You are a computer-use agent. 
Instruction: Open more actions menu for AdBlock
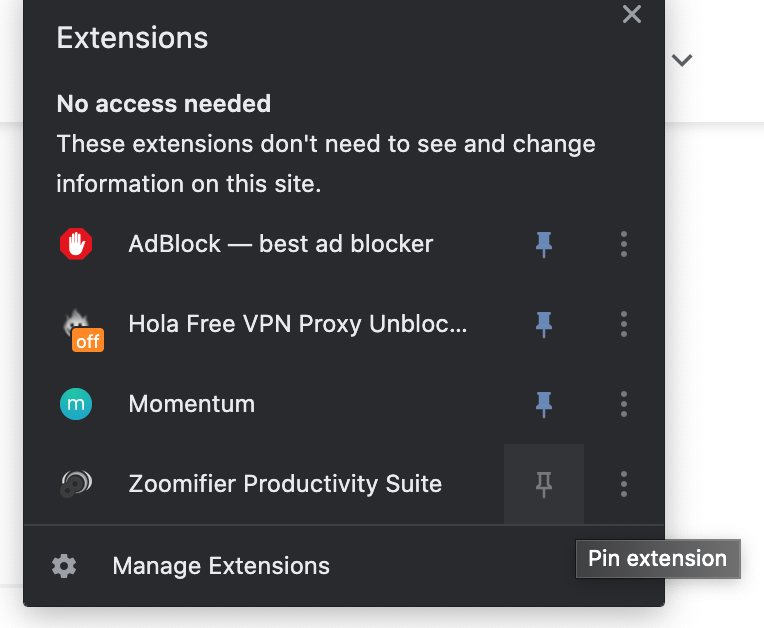(624, 244)
